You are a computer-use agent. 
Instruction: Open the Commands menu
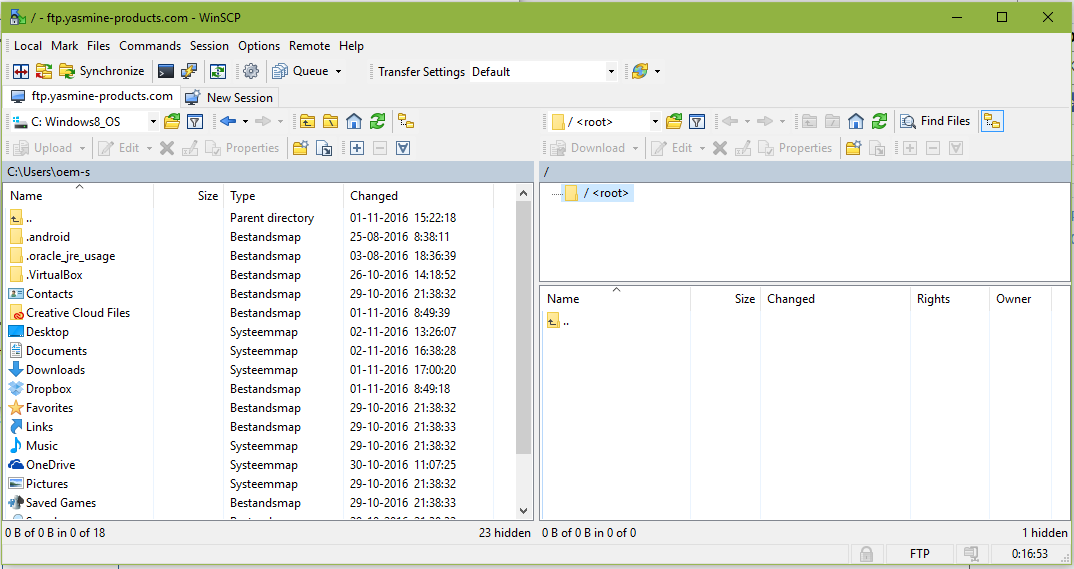coord(150,46)
